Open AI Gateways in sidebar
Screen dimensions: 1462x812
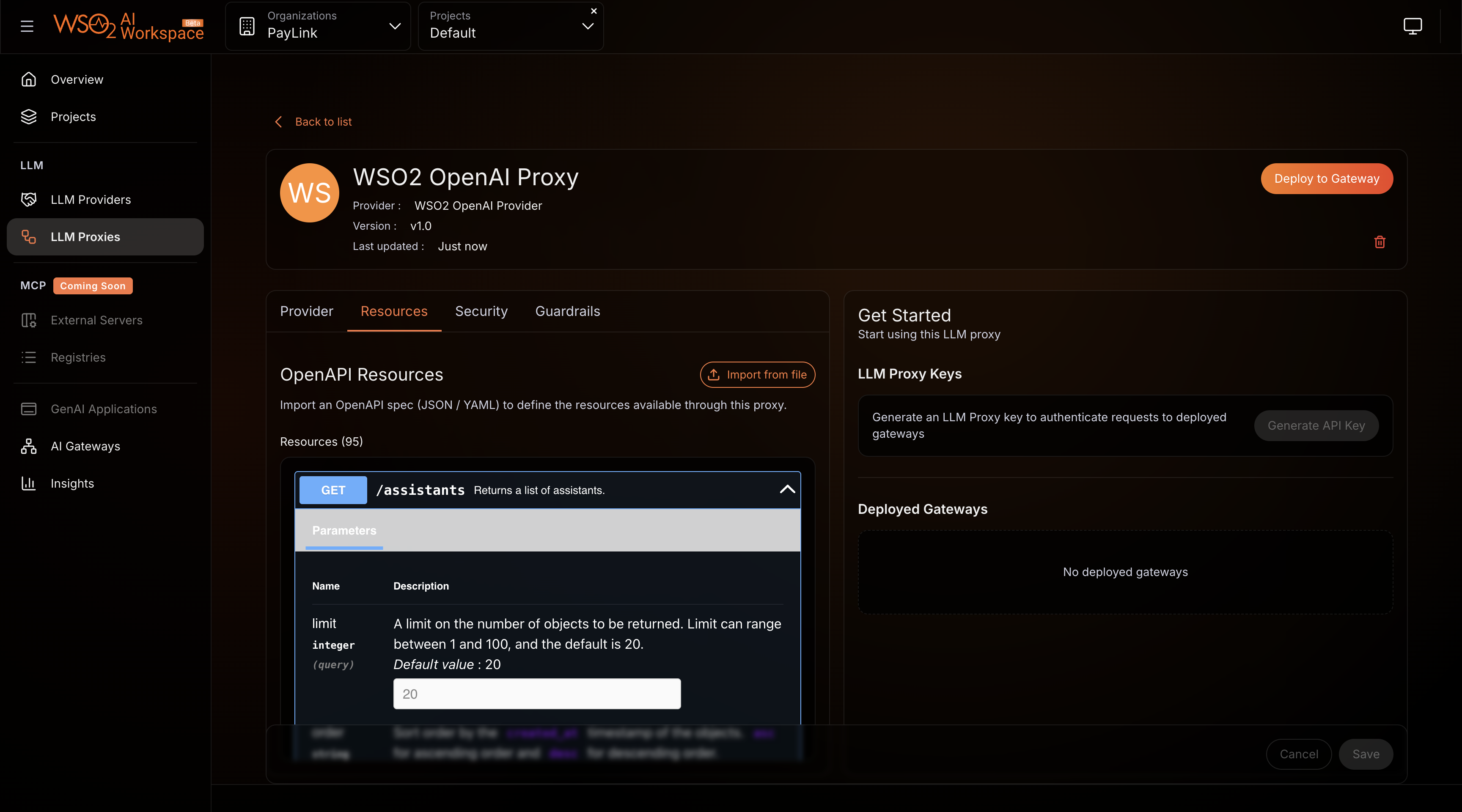click(85, 446)
